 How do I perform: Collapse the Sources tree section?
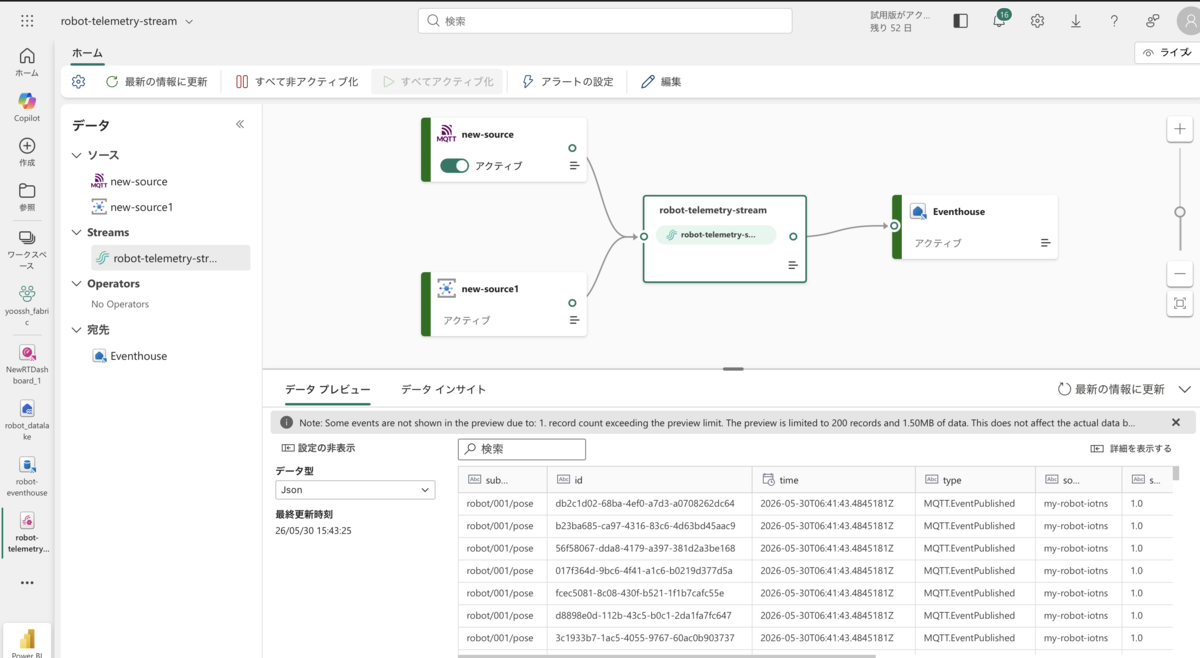point(77,155)
